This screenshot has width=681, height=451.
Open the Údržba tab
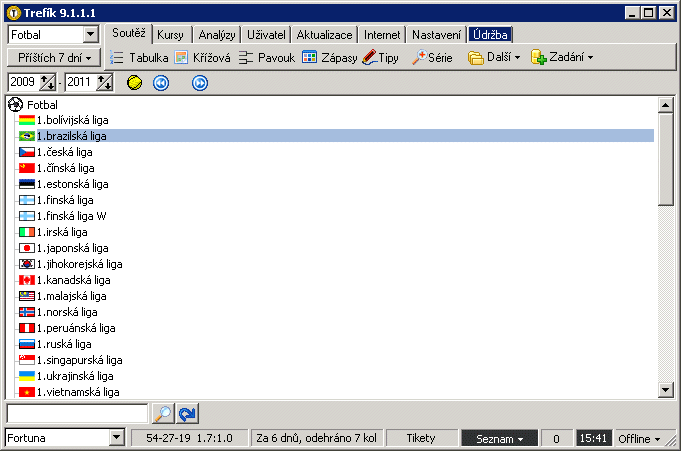[x=490, y=35]
